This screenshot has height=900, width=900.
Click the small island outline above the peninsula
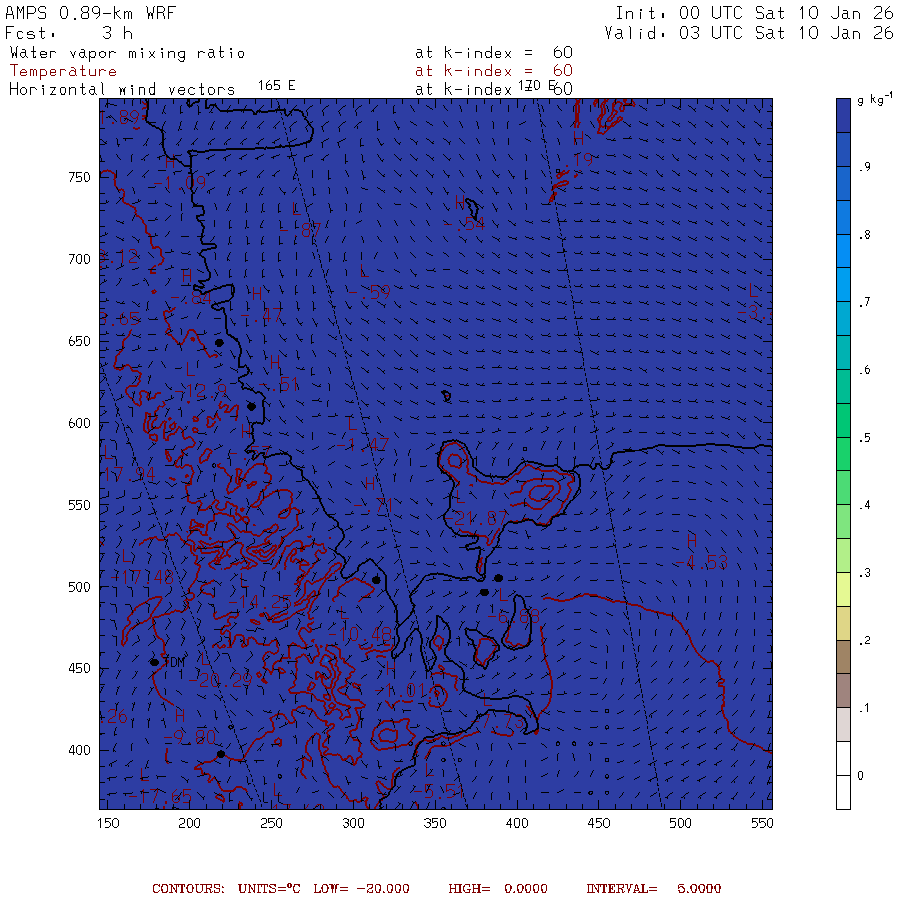(446, 397)
